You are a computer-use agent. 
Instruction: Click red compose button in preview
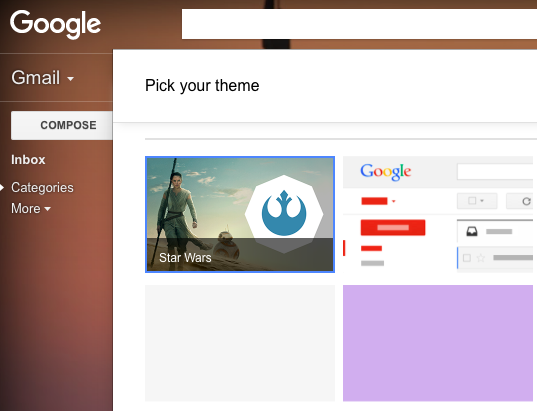(393, 227)
